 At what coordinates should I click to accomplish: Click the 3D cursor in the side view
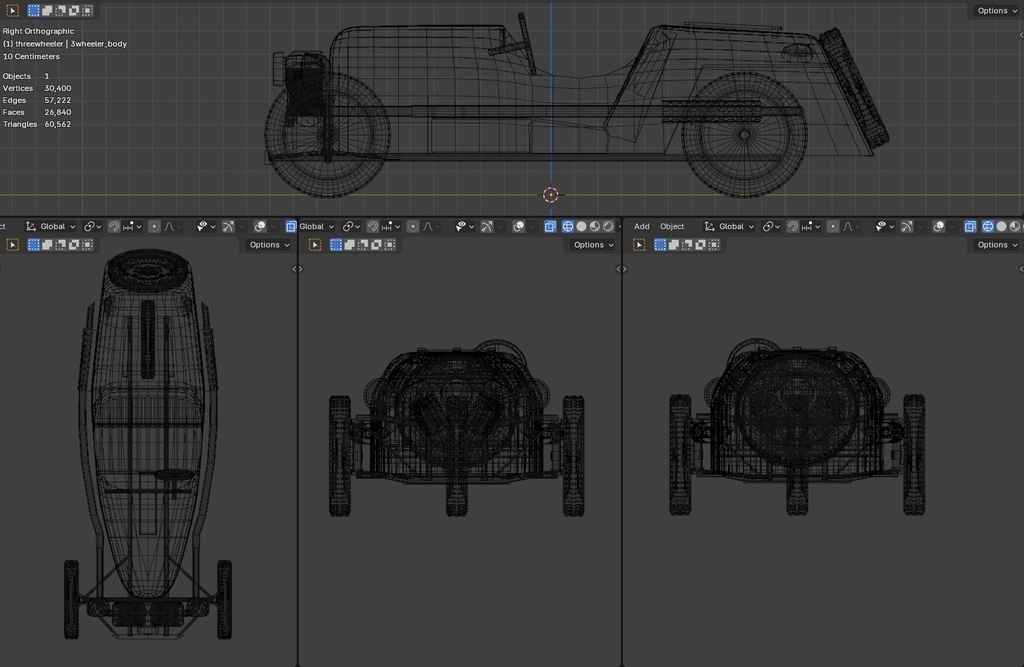551,195
